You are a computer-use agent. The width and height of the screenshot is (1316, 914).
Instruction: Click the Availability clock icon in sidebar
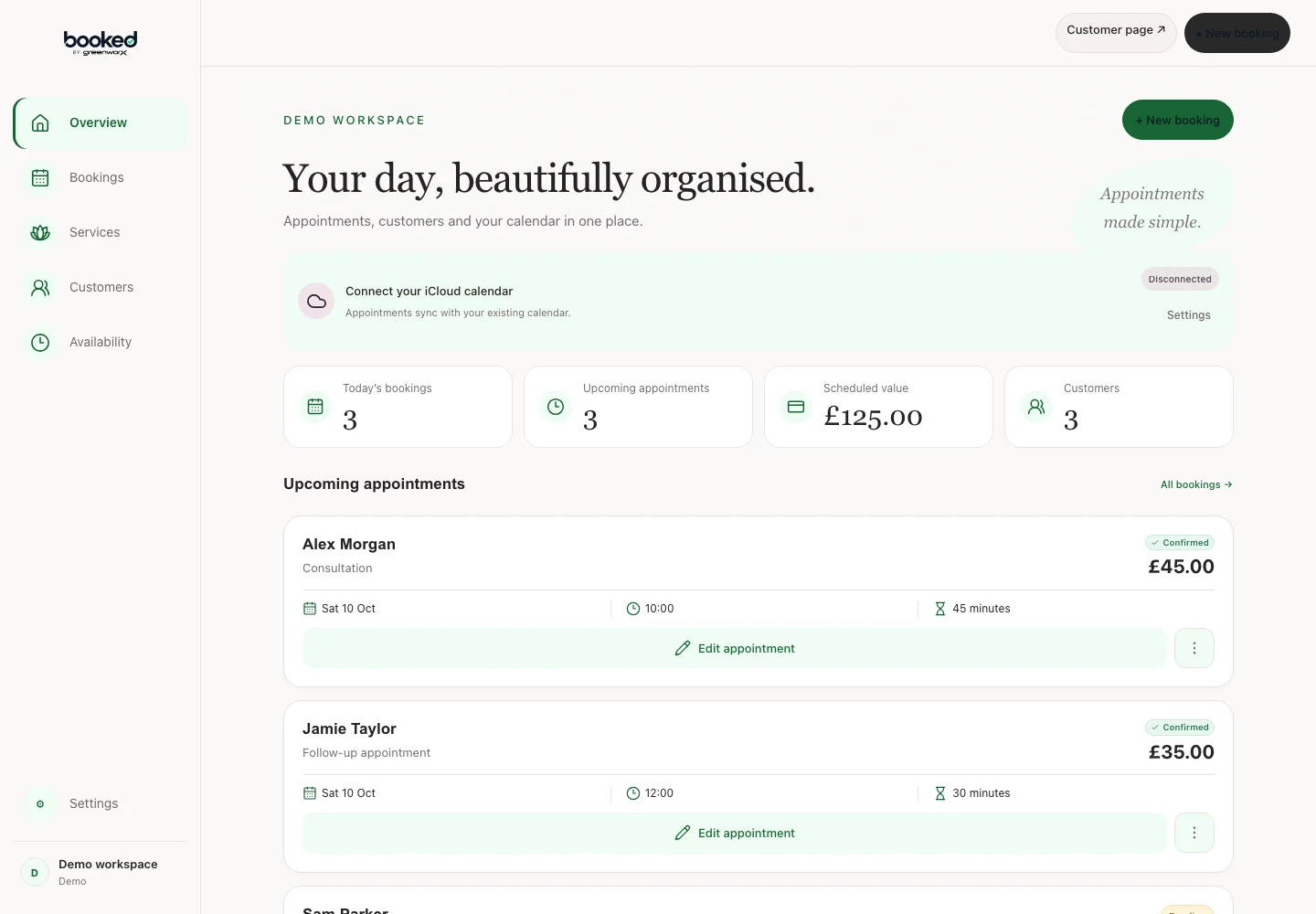click(x=40, y=342)
